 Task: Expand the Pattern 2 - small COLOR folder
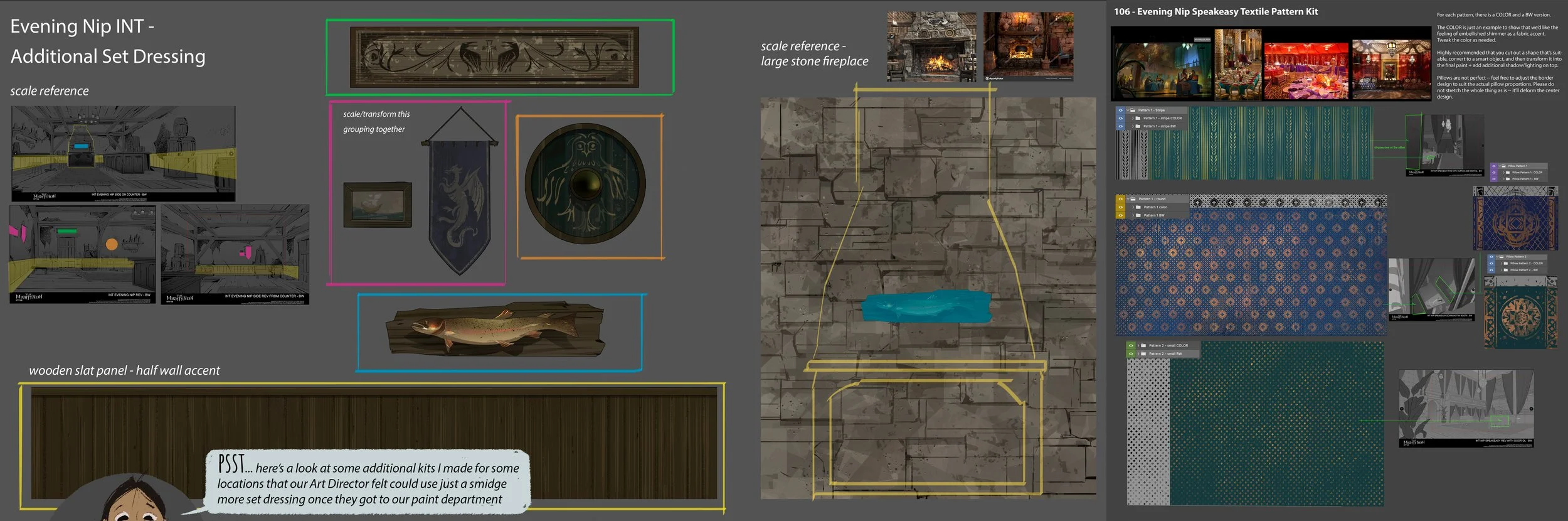point(1138,346)
